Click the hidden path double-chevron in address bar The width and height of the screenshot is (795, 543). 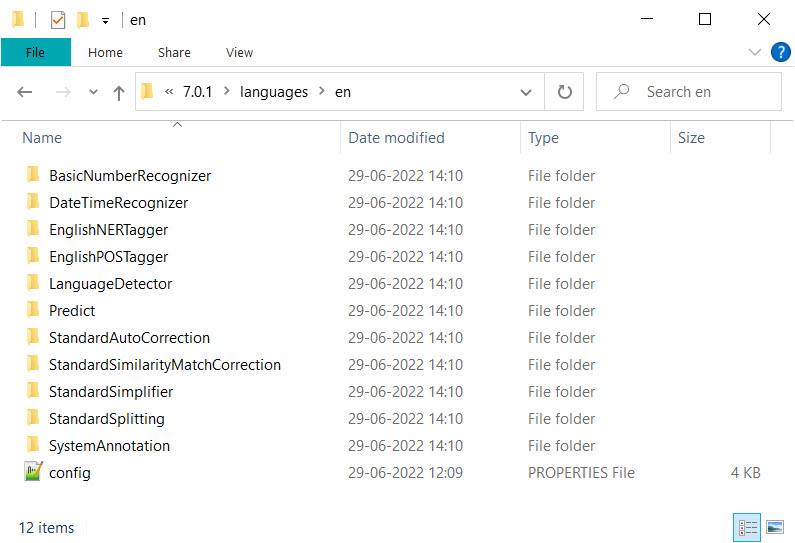(169, 92)
